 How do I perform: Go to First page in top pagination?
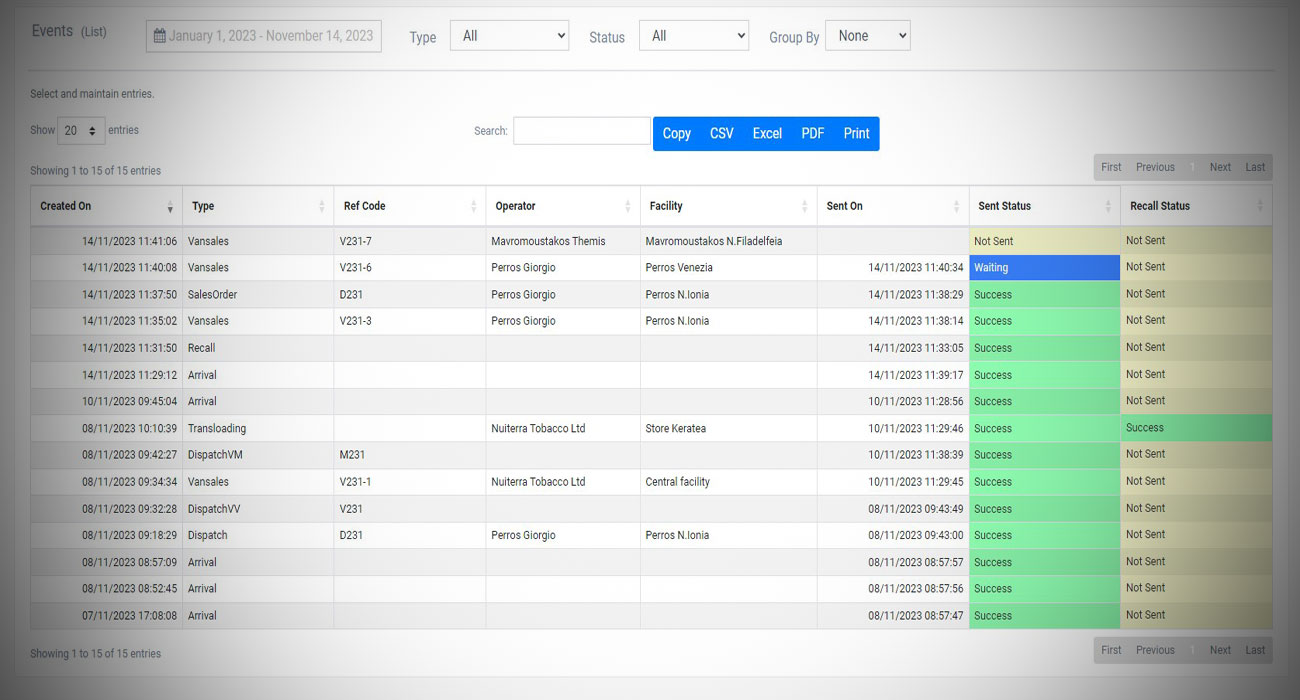[1111, 167]
